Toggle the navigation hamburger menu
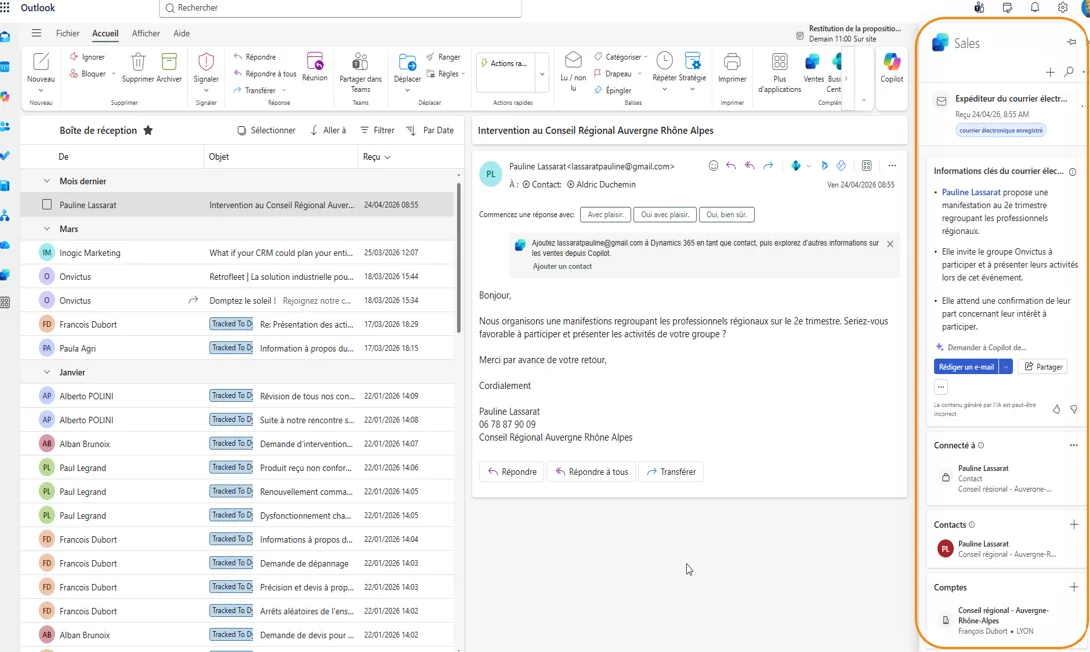The width and height of the screenshot is (1090, 652). pyautogui.click(x=36, y=33)
